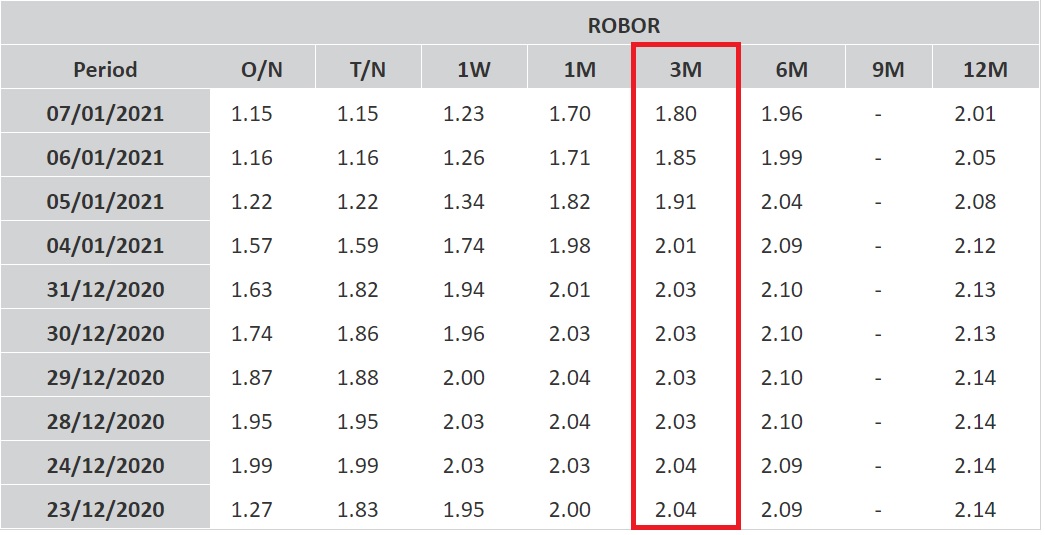
Task: Click the 1W value 2.00
Action: point(464,378)
